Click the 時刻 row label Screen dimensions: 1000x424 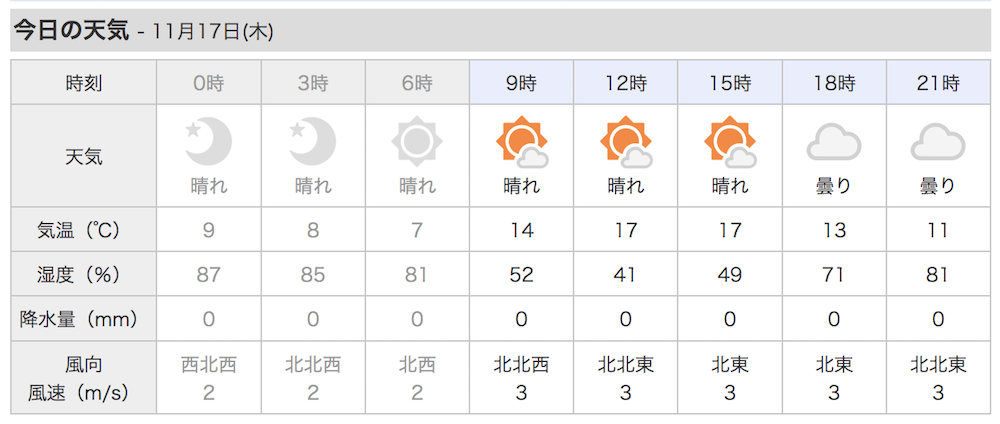(84, 83)
